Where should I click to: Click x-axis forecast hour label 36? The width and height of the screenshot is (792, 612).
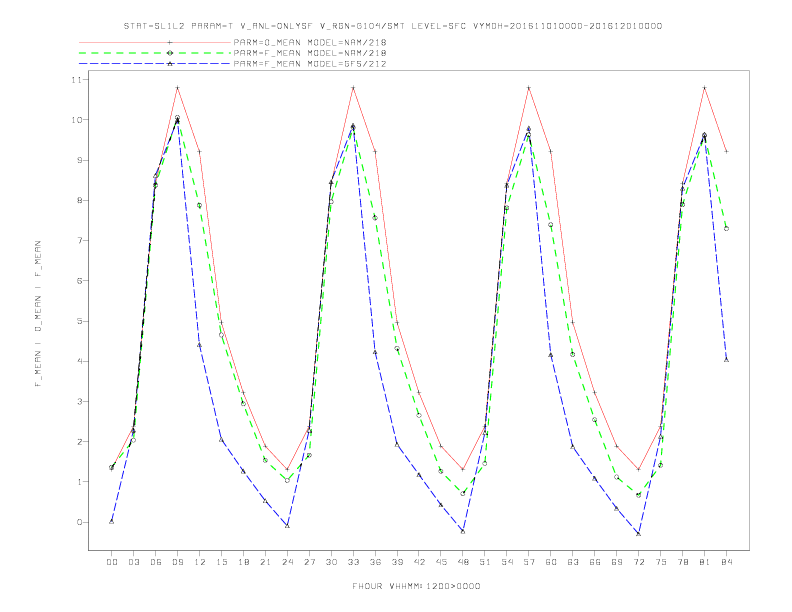(375, 562)
